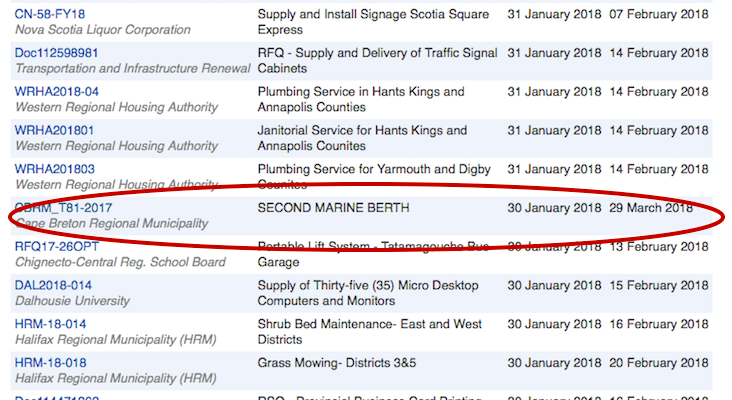The image size is (732, 400).
Task: Click the Scotia Square Express signage description
Action: [373, 23]
